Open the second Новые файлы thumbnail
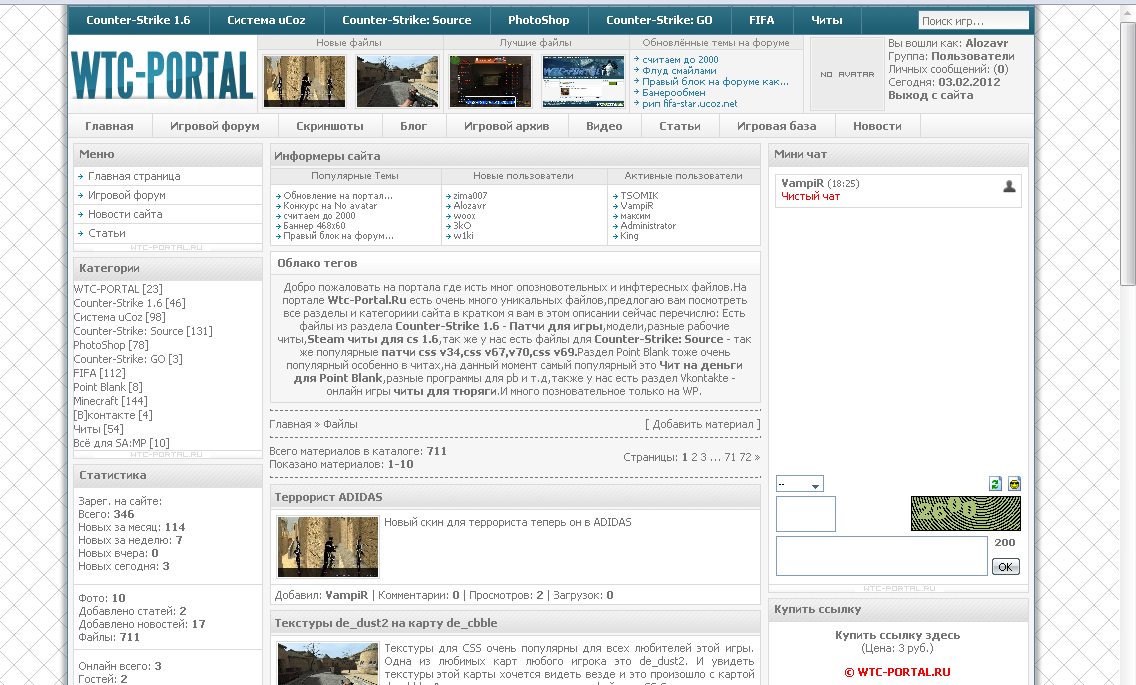The width and height of the screenshot is (1136, 685). [x=398, y=81]
